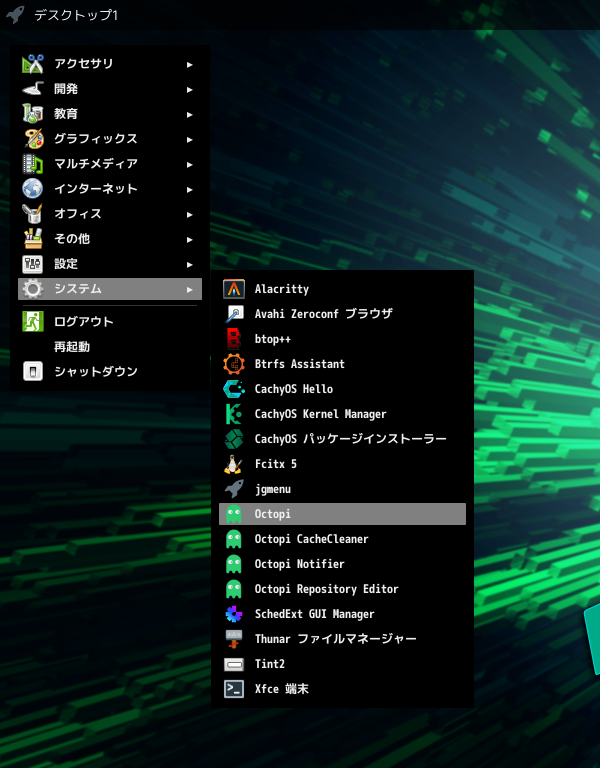Click the マルチメディア film and note icon
The width and height of the screenshot is (600, 768).
(x=33, y=164)
